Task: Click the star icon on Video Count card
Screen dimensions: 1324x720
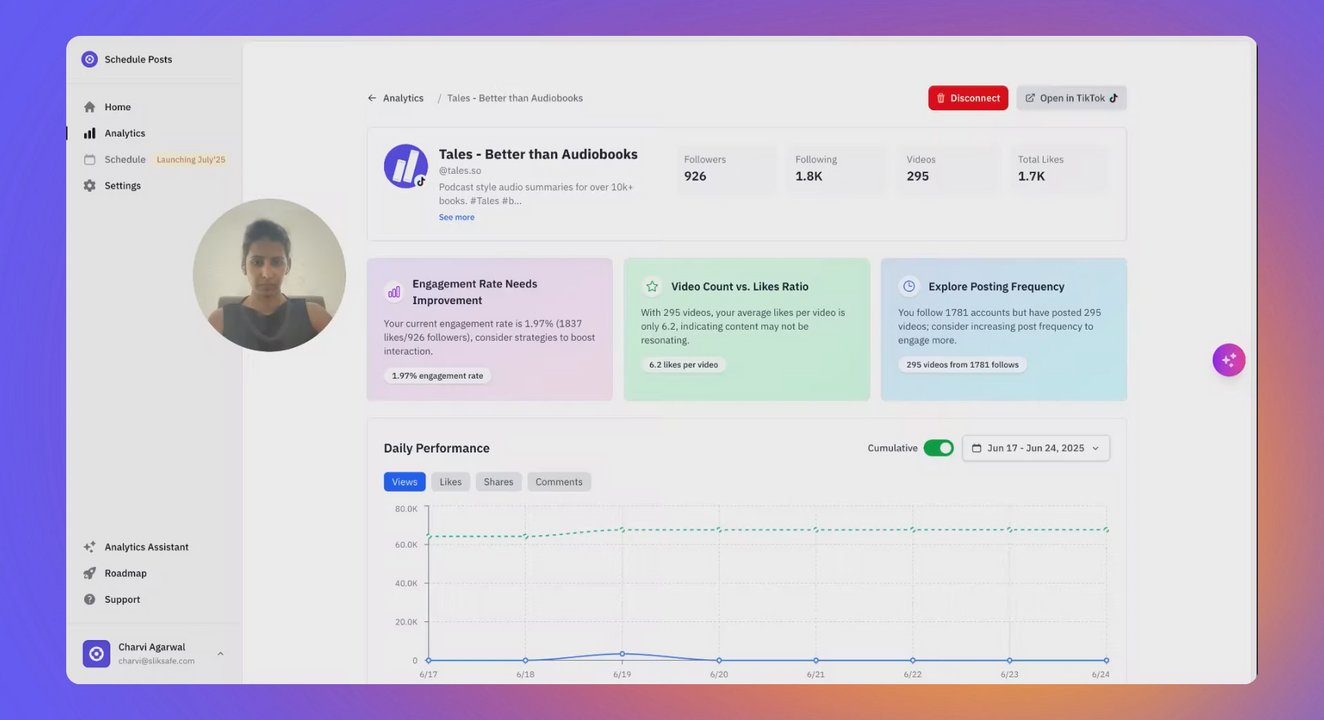Action: pyautogui.click(x=652, y=286)
